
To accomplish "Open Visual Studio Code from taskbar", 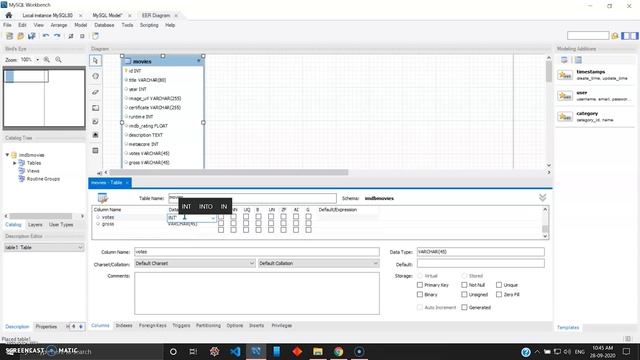I will pos(235,351).
